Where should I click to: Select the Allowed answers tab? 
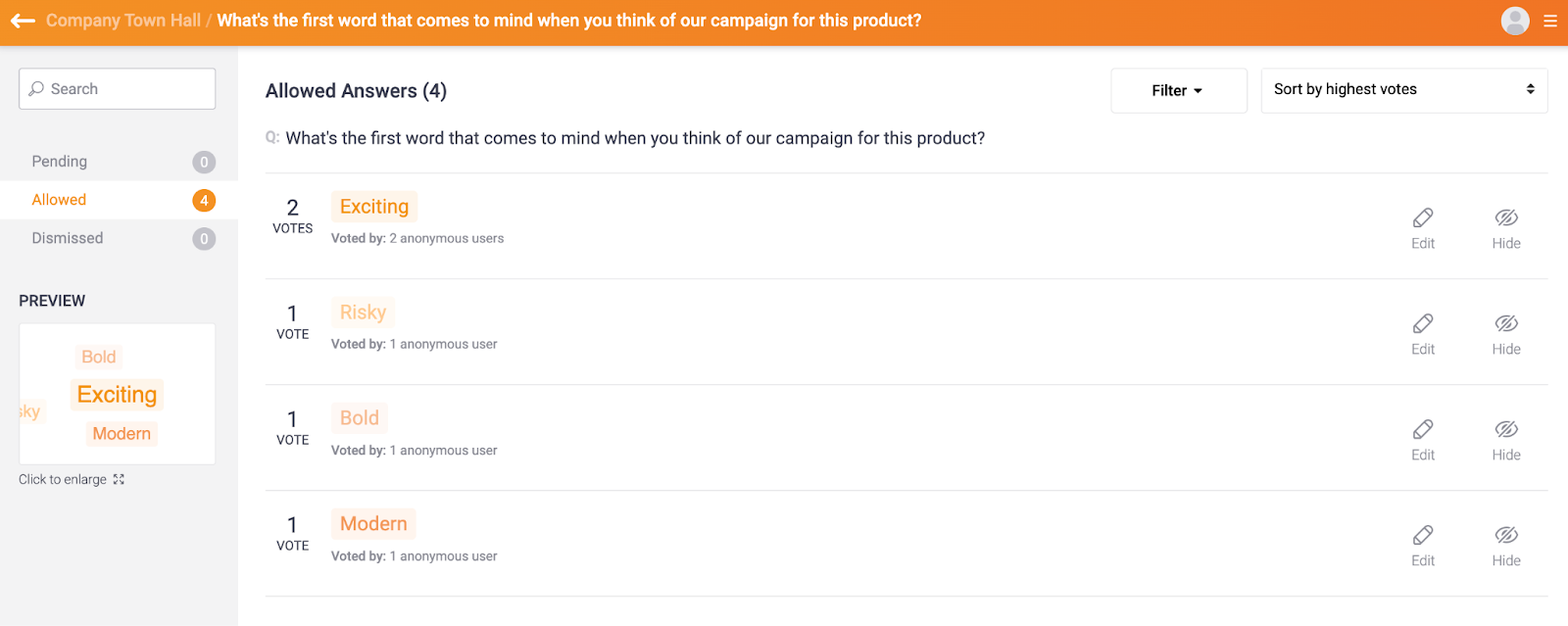(x=60, y=200)
